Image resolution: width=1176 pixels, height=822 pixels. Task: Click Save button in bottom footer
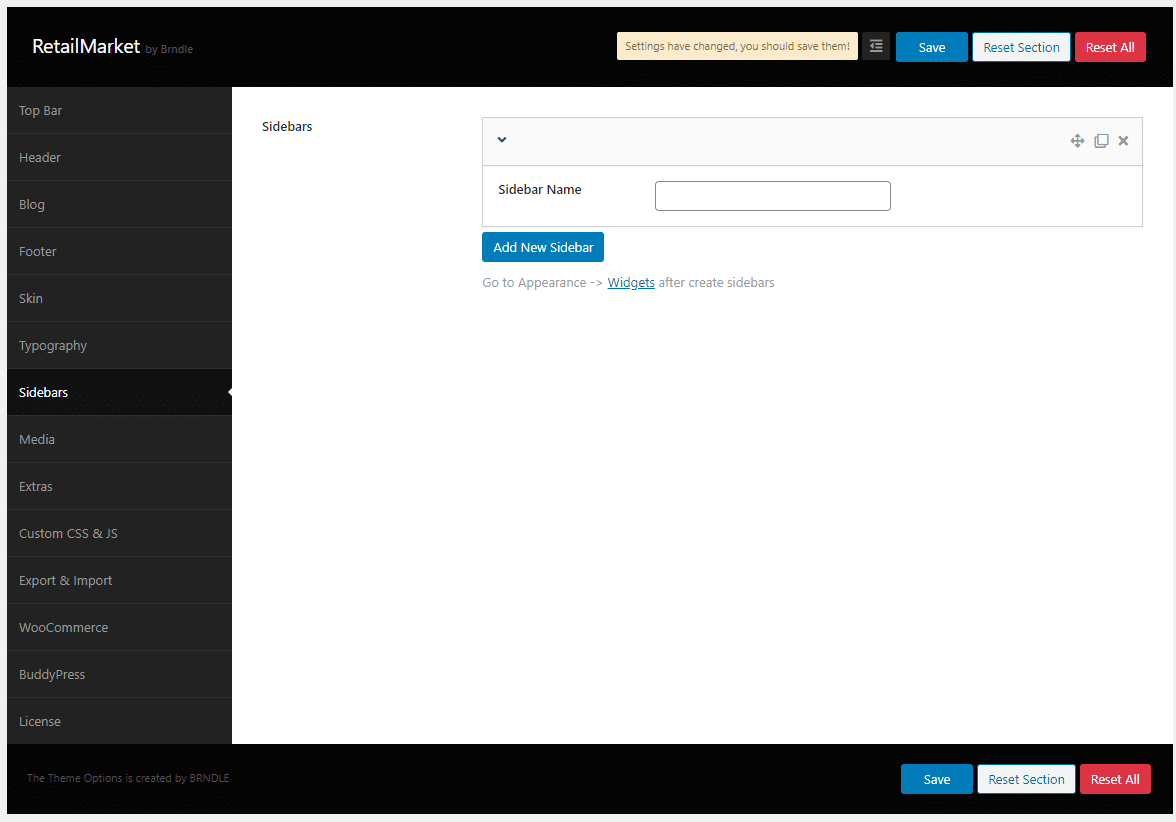[937, 779]
